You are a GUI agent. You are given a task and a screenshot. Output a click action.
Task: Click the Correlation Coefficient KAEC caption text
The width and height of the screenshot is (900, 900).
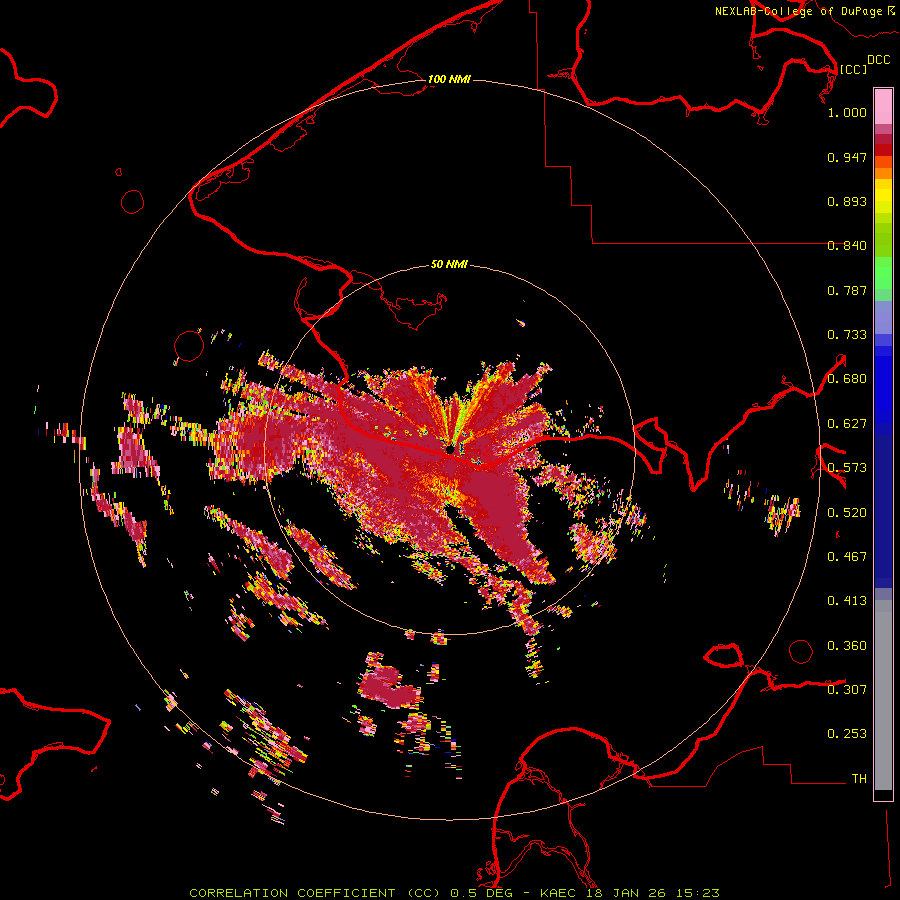coord(454,893)
